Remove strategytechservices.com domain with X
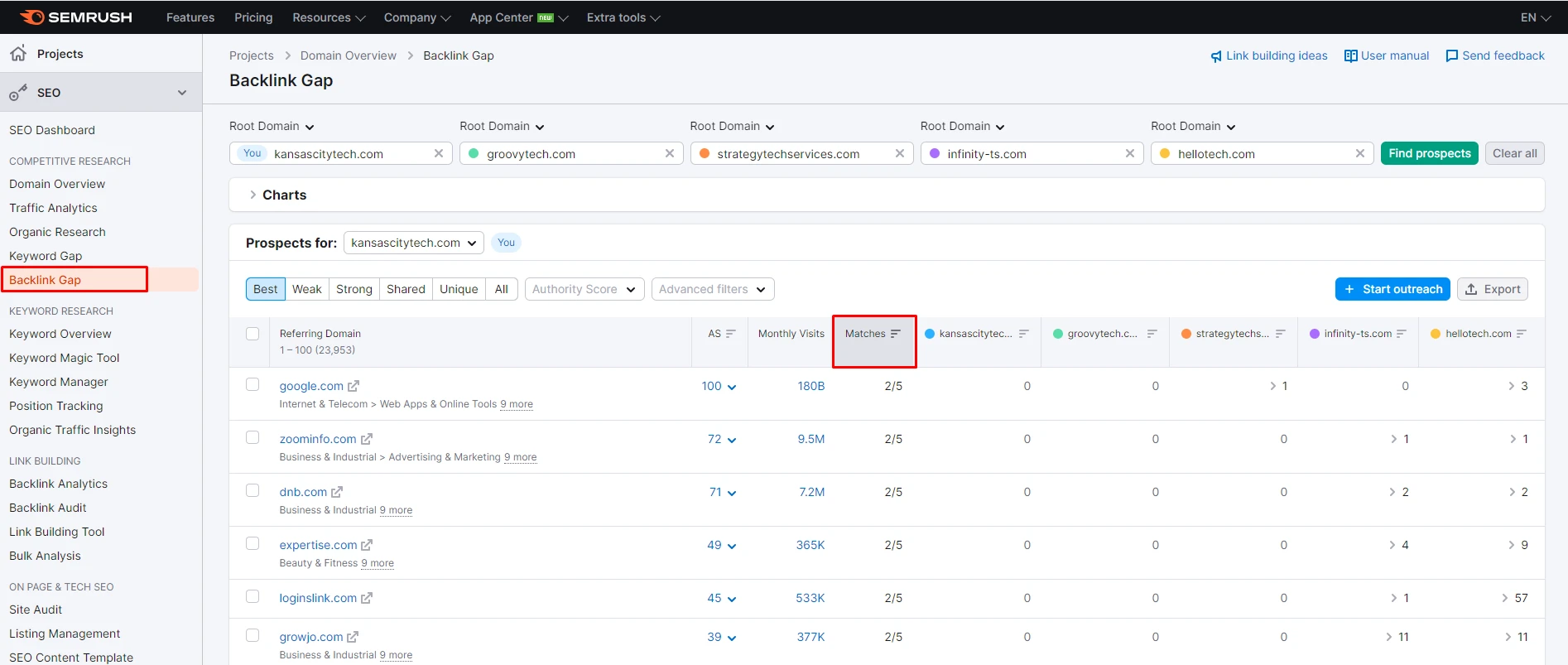The height and width of the screenshot is (665, 1568). [900, 153]
